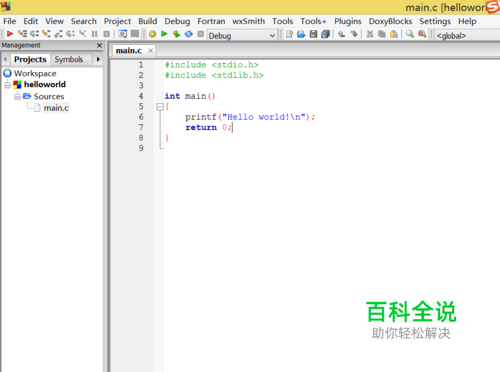
Task: Open the Debug build target dropdown
Action: [242, 35]
